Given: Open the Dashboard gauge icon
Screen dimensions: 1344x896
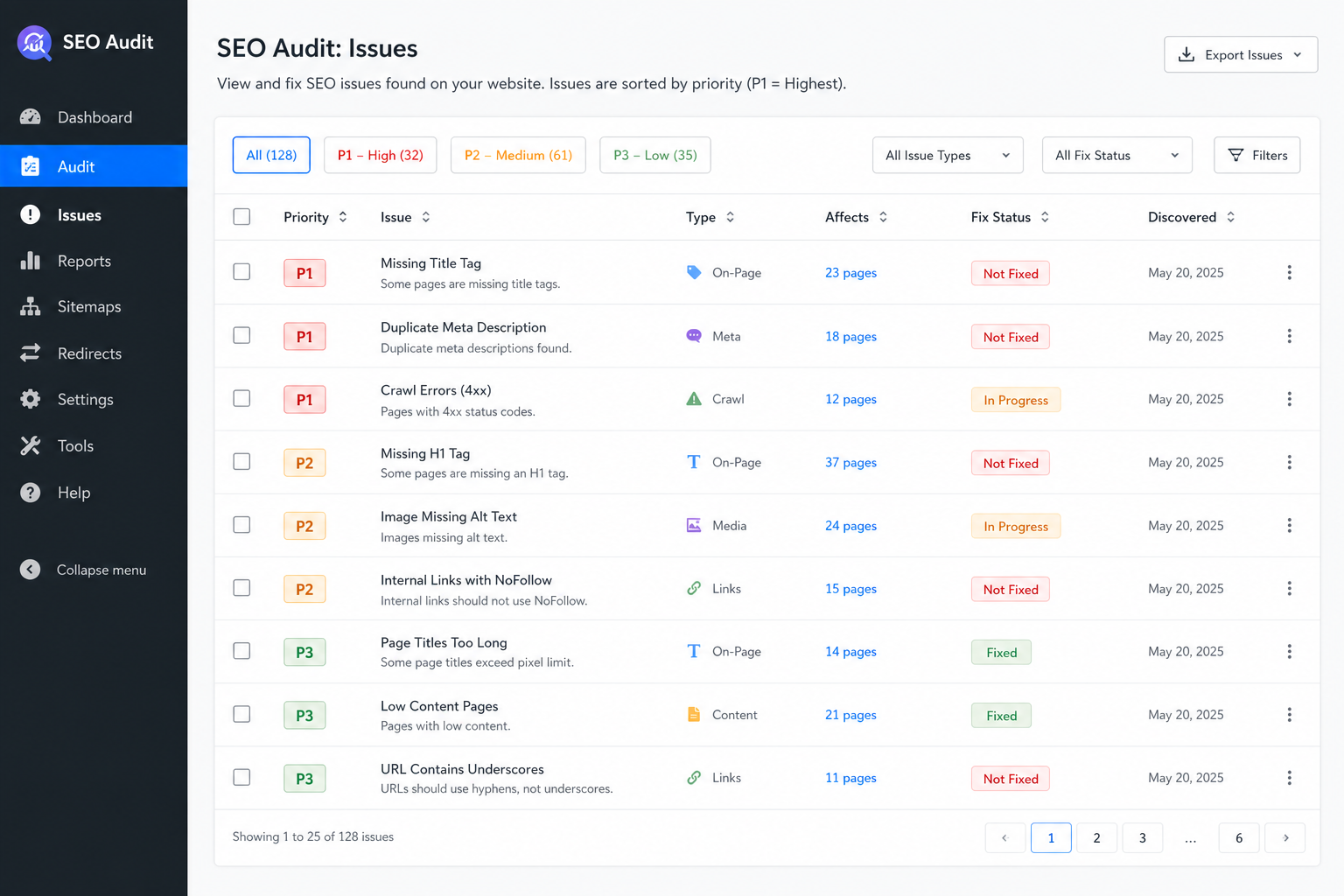Looking at the screenshot, I should coord(31,117).
